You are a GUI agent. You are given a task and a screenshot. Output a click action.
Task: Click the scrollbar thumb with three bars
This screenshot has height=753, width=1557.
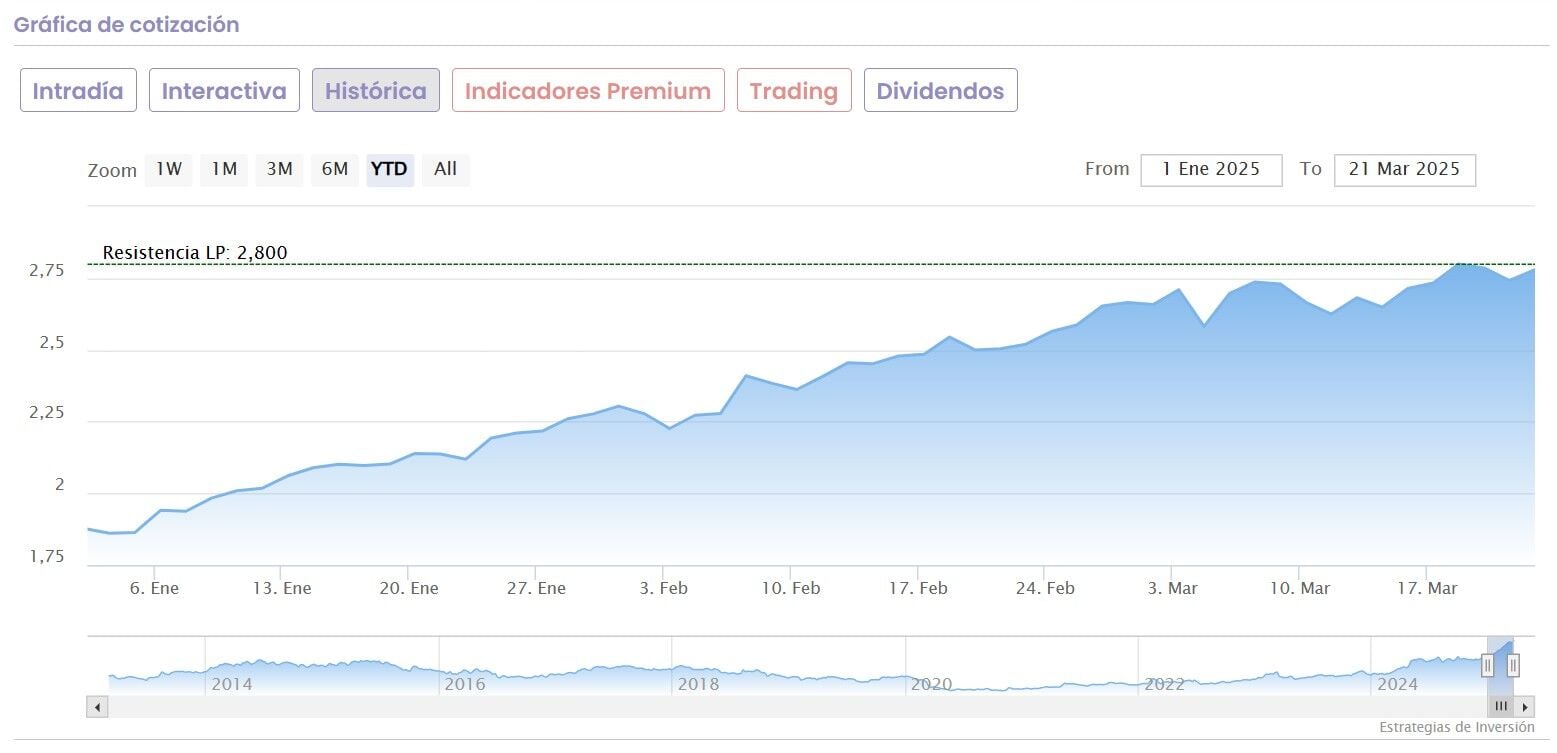point(1501,707)
